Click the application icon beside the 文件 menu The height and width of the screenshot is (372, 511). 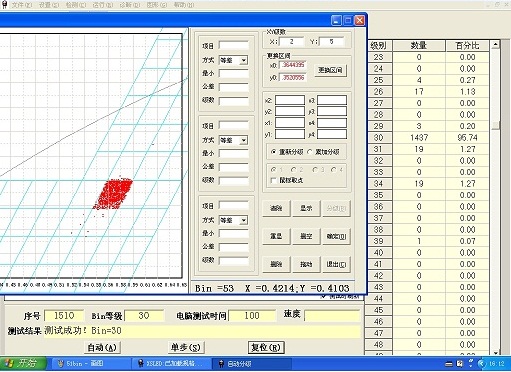click(x=4, y=5)
